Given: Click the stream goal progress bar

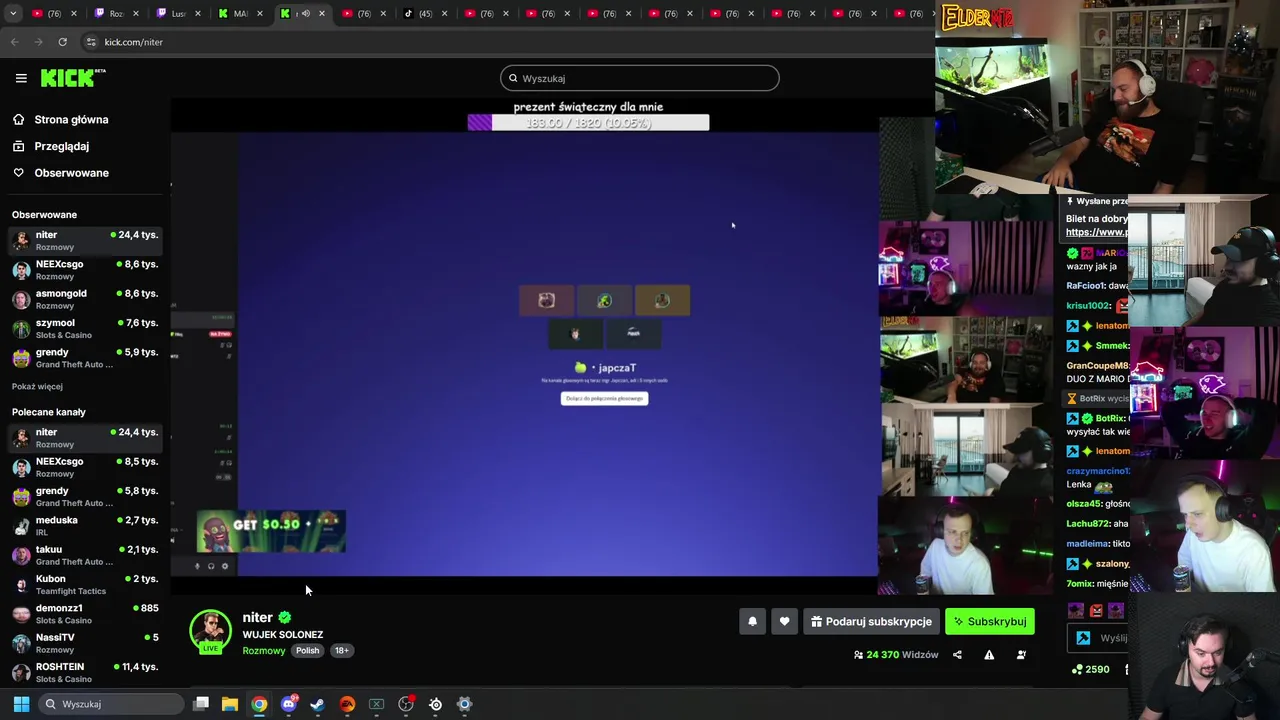Looking at the screenshot, I should [x=588, y=122].
